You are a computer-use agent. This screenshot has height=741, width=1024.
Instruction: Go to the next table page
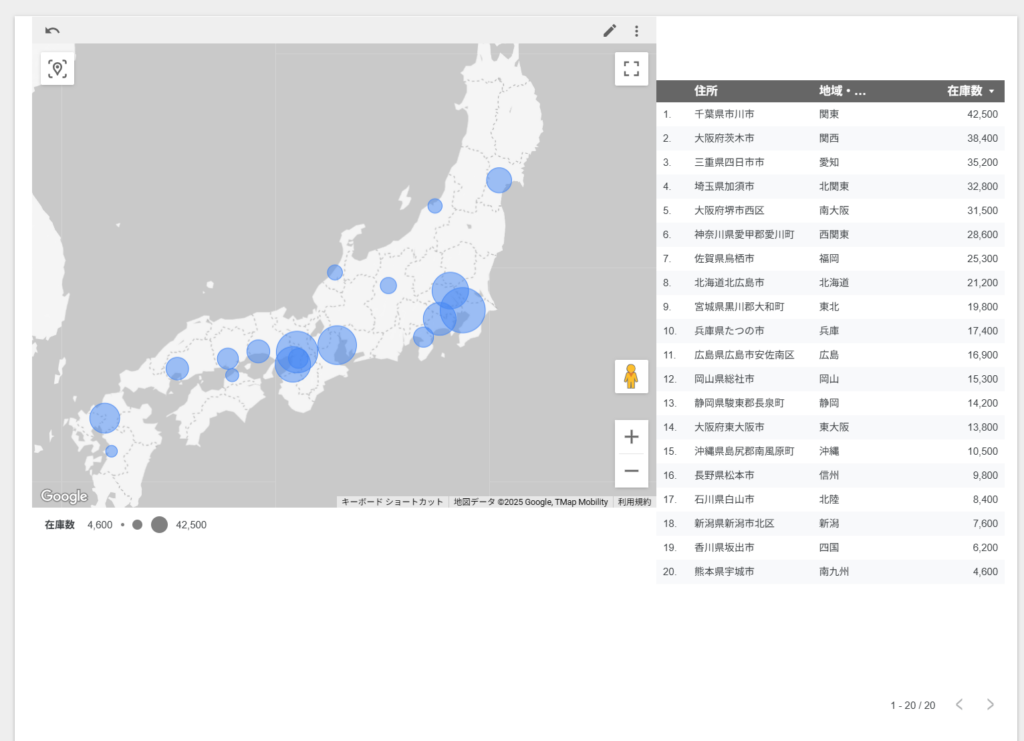click(990, 704)
